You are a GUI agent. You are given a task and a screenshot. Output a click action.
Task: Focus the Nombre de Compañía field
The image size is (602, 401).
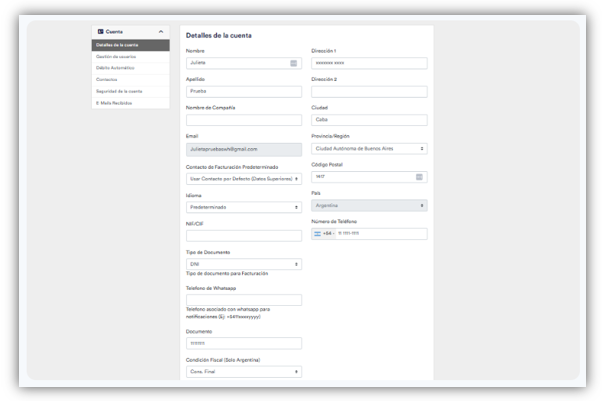point(244,120)
